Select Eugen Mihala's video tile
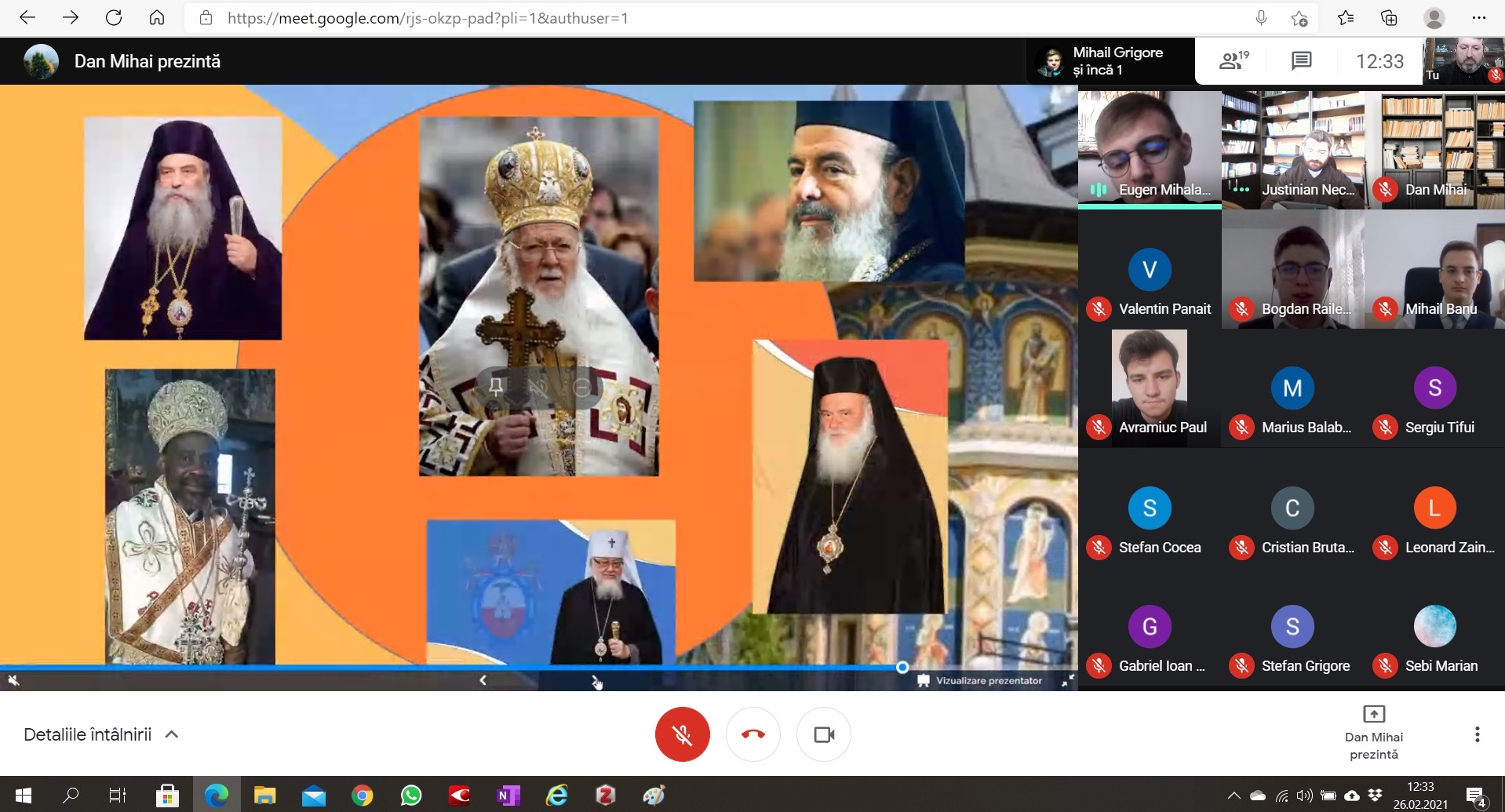The width and height of the screenshot is (1505, 812). 1149,149
